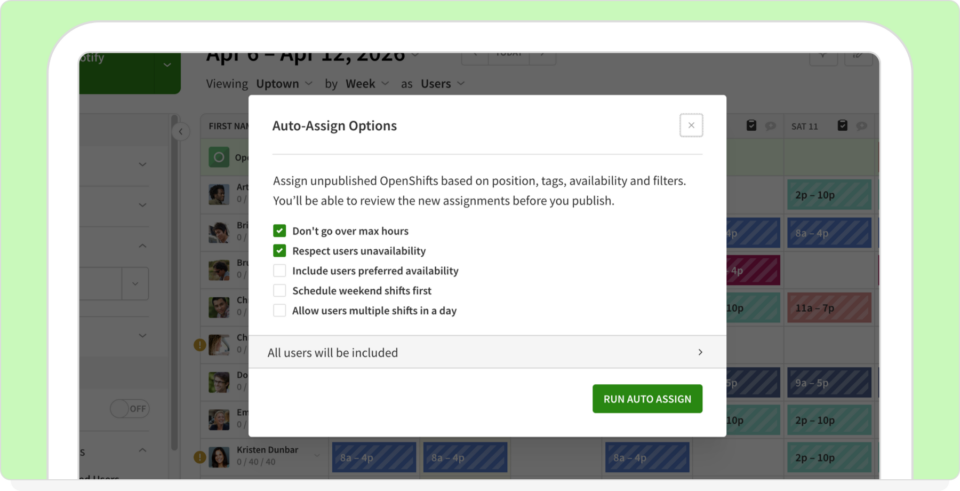This screenshot has height=491, width=960.
Task: Toggle the OFF switch in the sidebar
Action: (x=129, y=408)
